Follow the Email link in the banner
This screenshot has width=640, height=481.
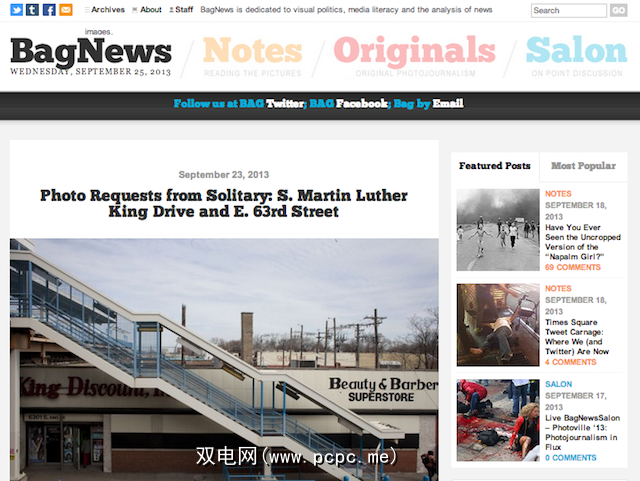448,104
